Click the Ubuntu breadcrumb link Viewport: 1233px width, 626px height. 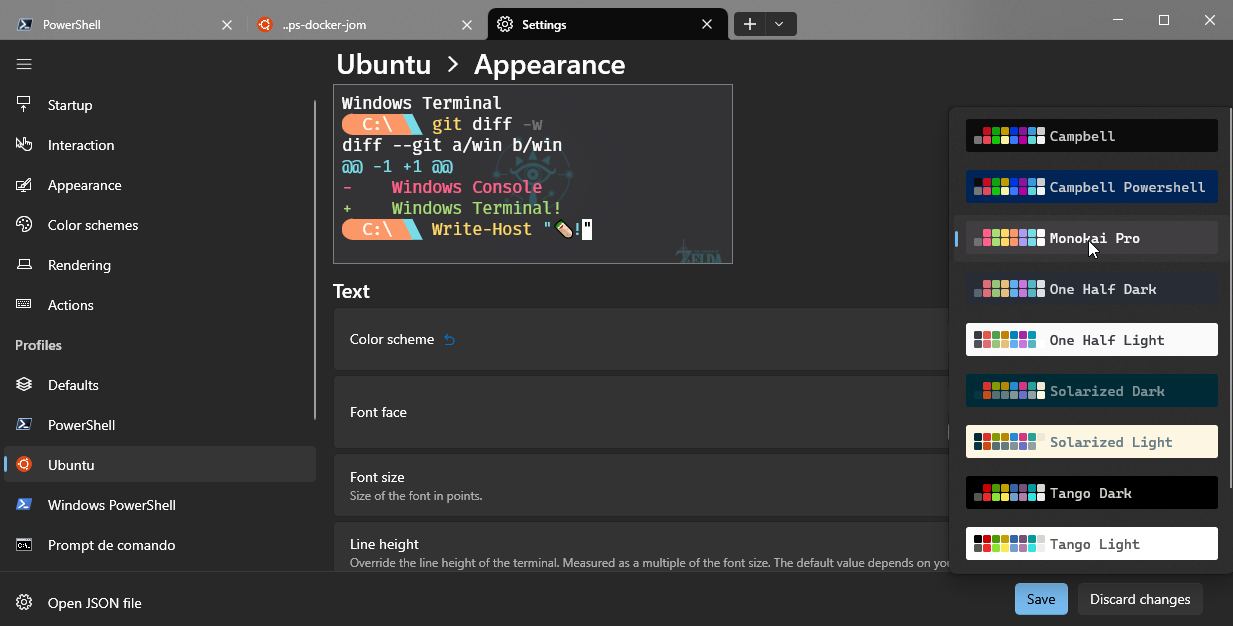(x=384, y=65)
